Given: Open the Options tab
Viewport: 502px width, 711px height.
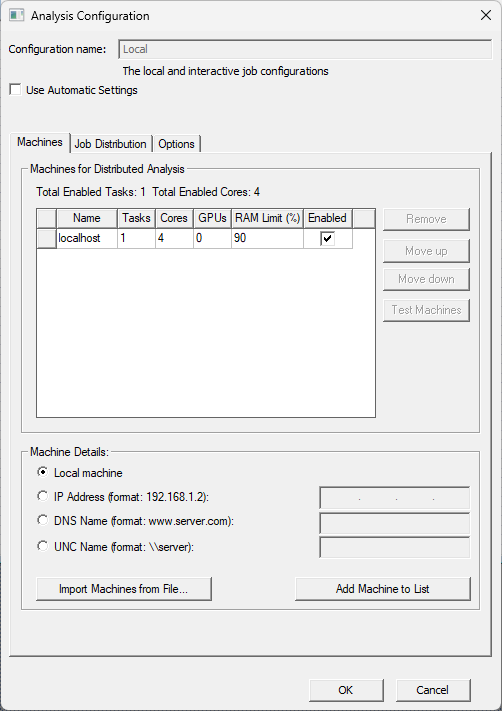Looking at the screenshot, I should click(176, 144).
